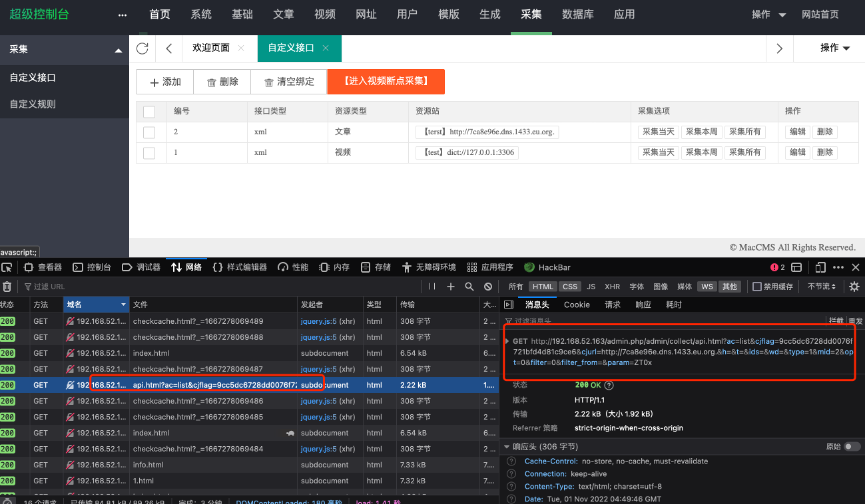The width and height of the screenshot is (866, 504).
Task: Toggle the 其他 request type filter
Action: [730, 287]
